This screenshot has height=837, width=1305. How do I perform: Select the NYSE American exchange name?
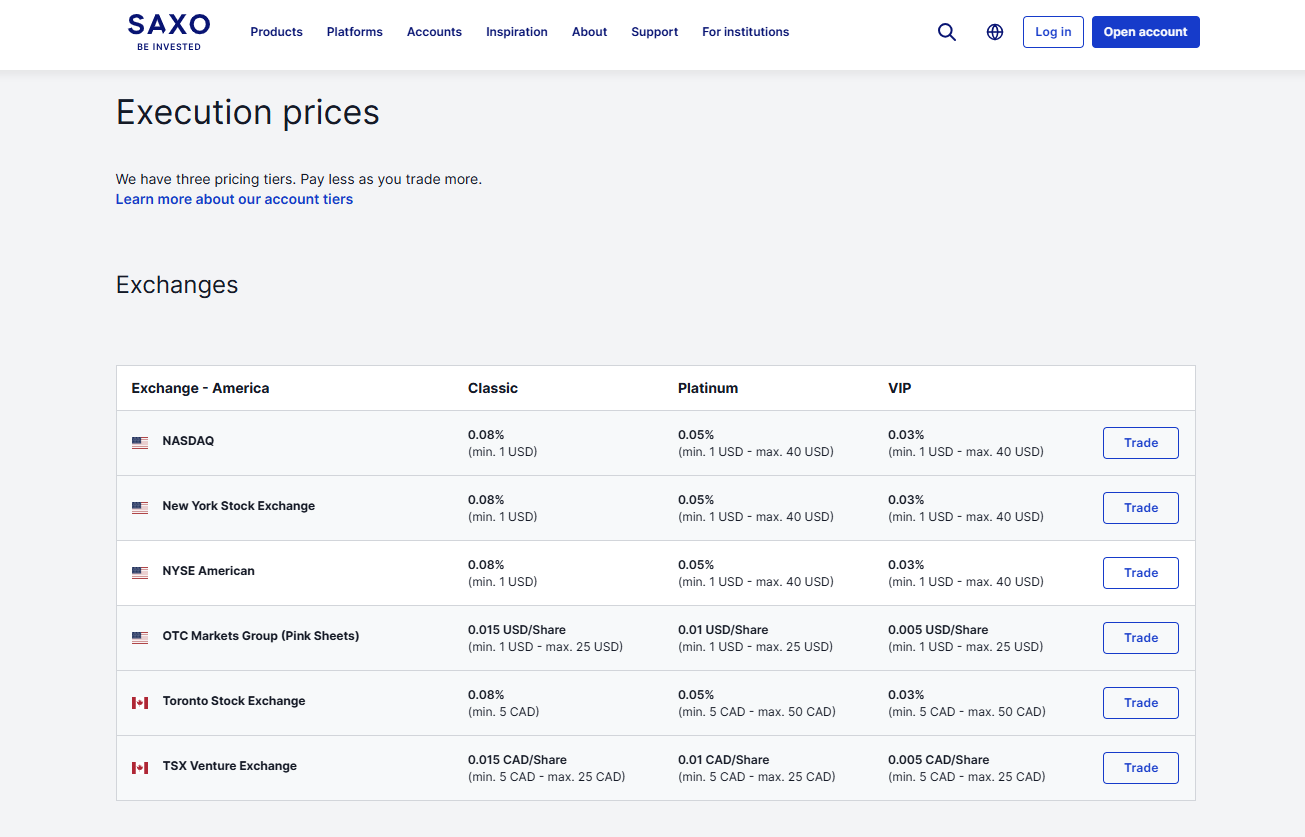pyautogui.click(x=209, y=571)
